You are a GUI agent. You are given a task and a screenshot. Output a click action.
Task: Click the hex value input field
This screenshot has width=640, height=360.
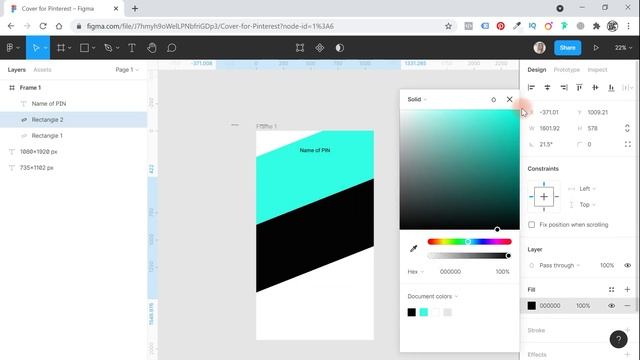pyautogui.click(x=450, y=271)
